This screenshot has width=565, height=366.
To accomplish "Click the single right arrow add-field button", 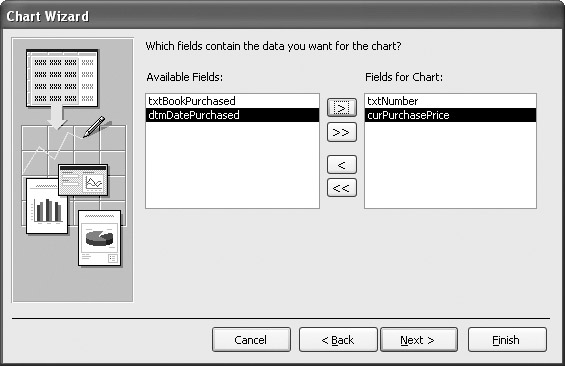I will click(x=342, y=107).
